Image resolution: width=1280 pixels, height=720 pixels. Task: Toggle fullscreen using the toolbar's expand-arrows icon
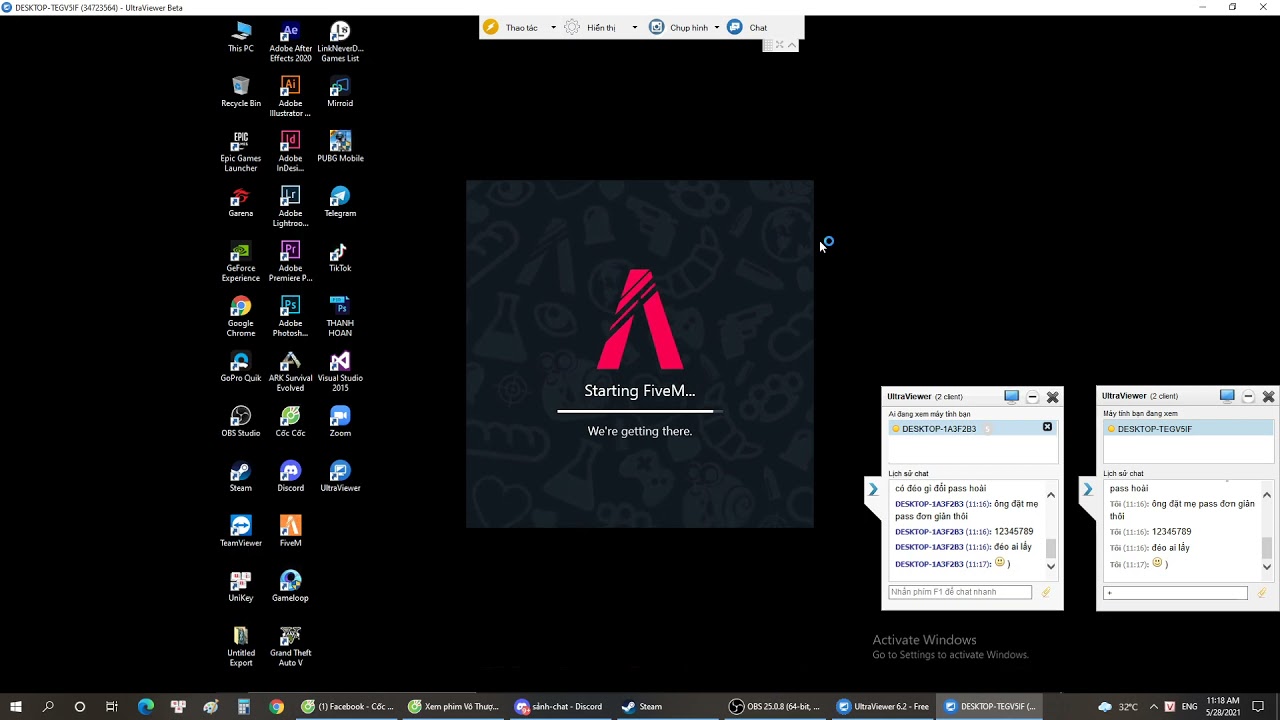point(779,45)
